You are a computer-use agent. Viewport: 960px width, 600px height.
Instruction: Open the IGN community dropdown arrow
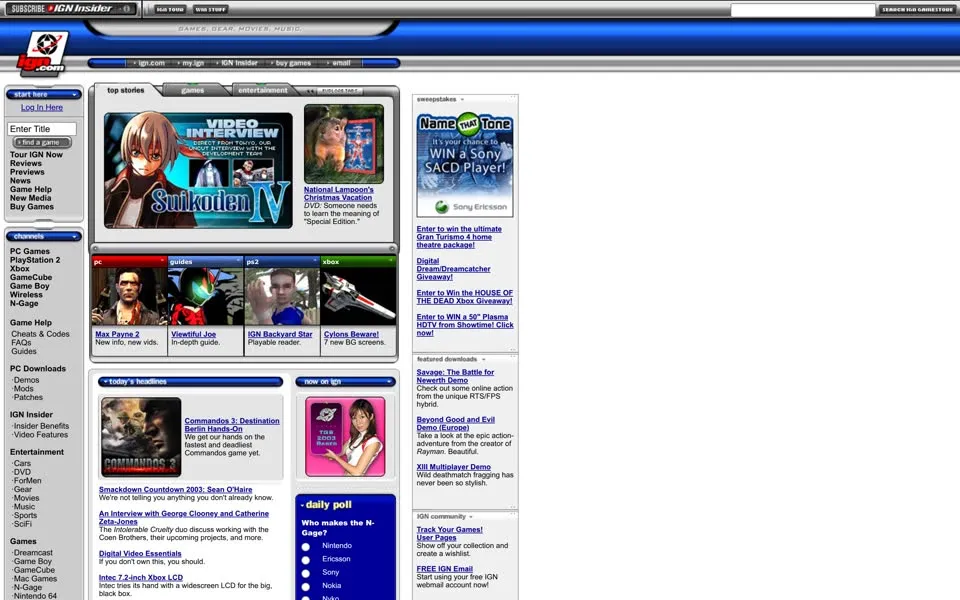point(471,517)
